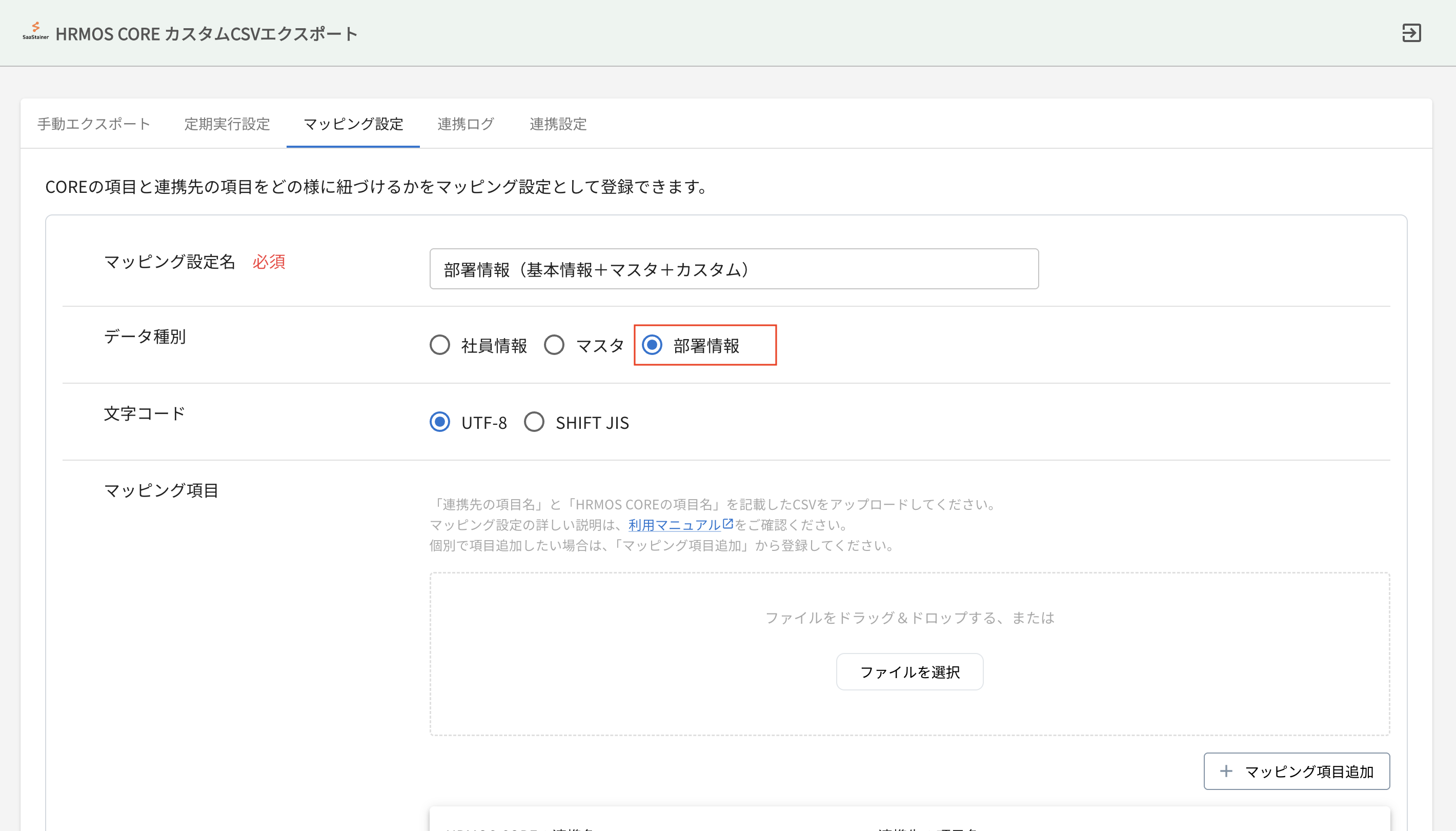
Task: Select UTF-8 character encoding
Action: point(440,422)
